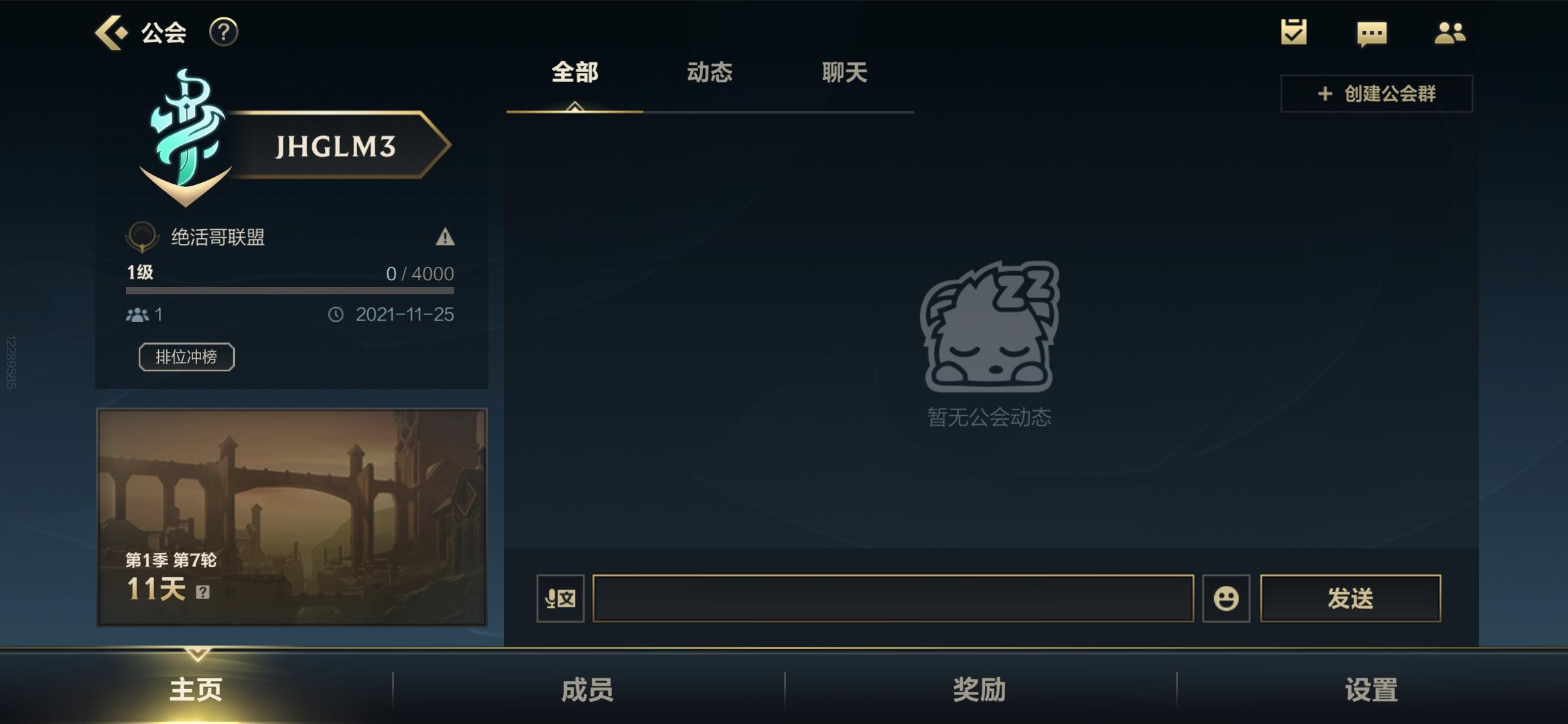Select the 全部 tab
Screen dimensions: 1568x724
575,72
